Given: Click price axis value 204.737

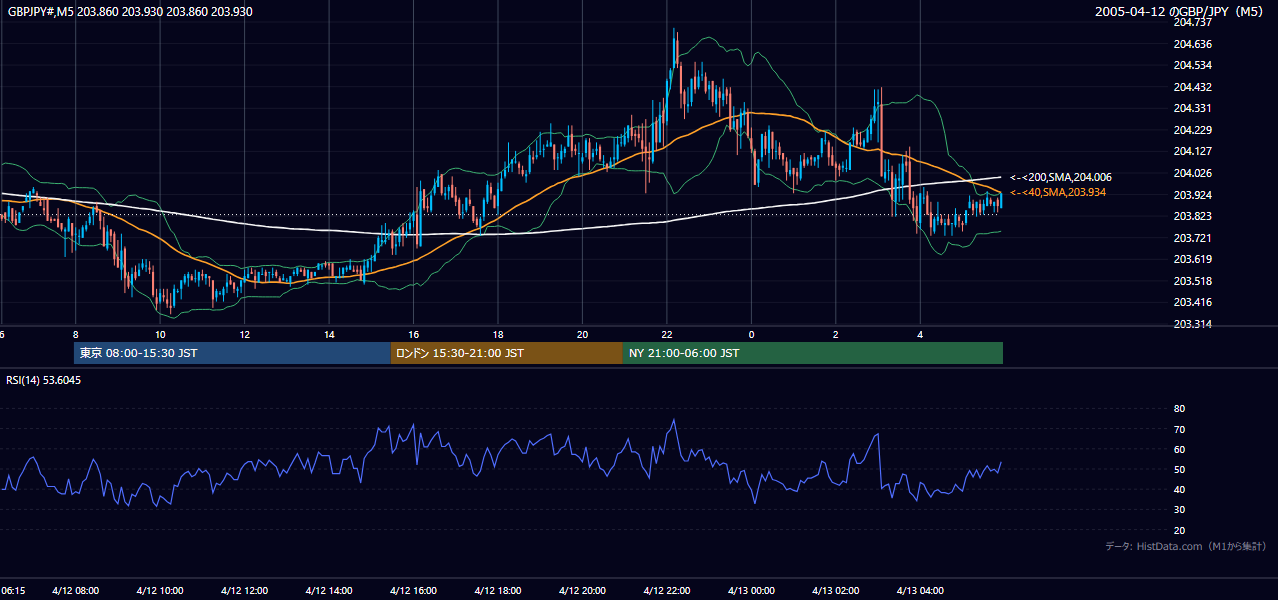Looking at the screenshot, I should (x=1192, y=22).
